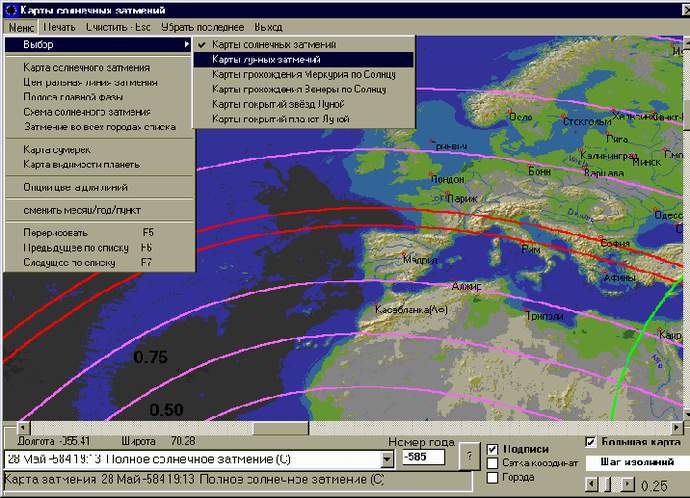The height and width of the screenshot is (498, 690).
Task: Click horizontal scrollbar left arrow
Action: 23,427
